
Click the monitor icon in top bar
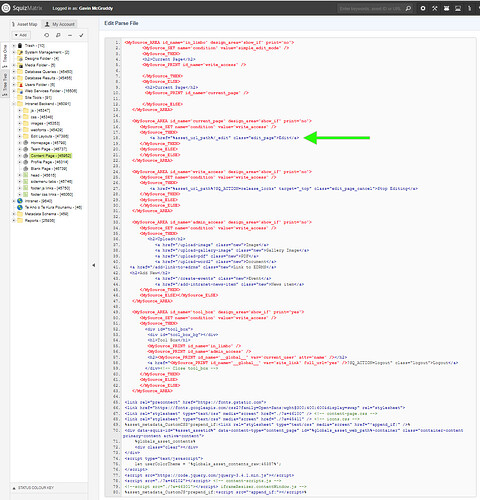pos(458,8)
